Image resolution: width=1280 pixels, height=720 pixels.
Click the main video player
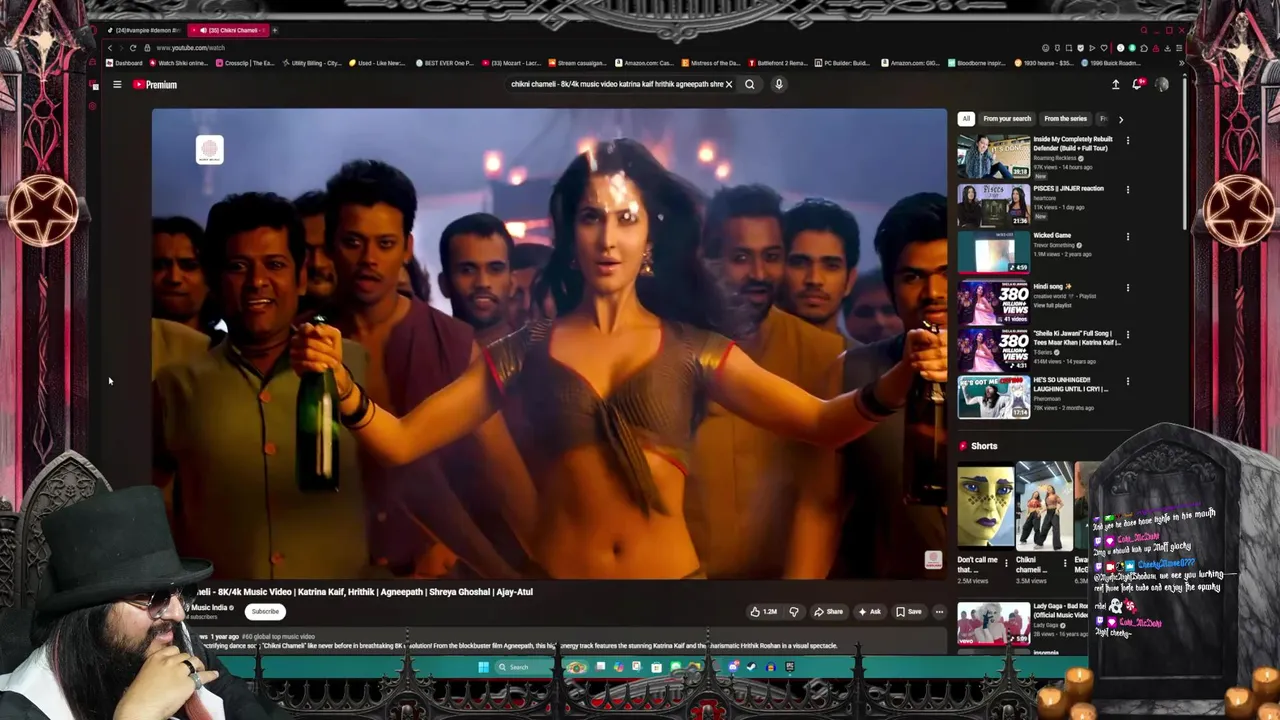pos(549,343)
